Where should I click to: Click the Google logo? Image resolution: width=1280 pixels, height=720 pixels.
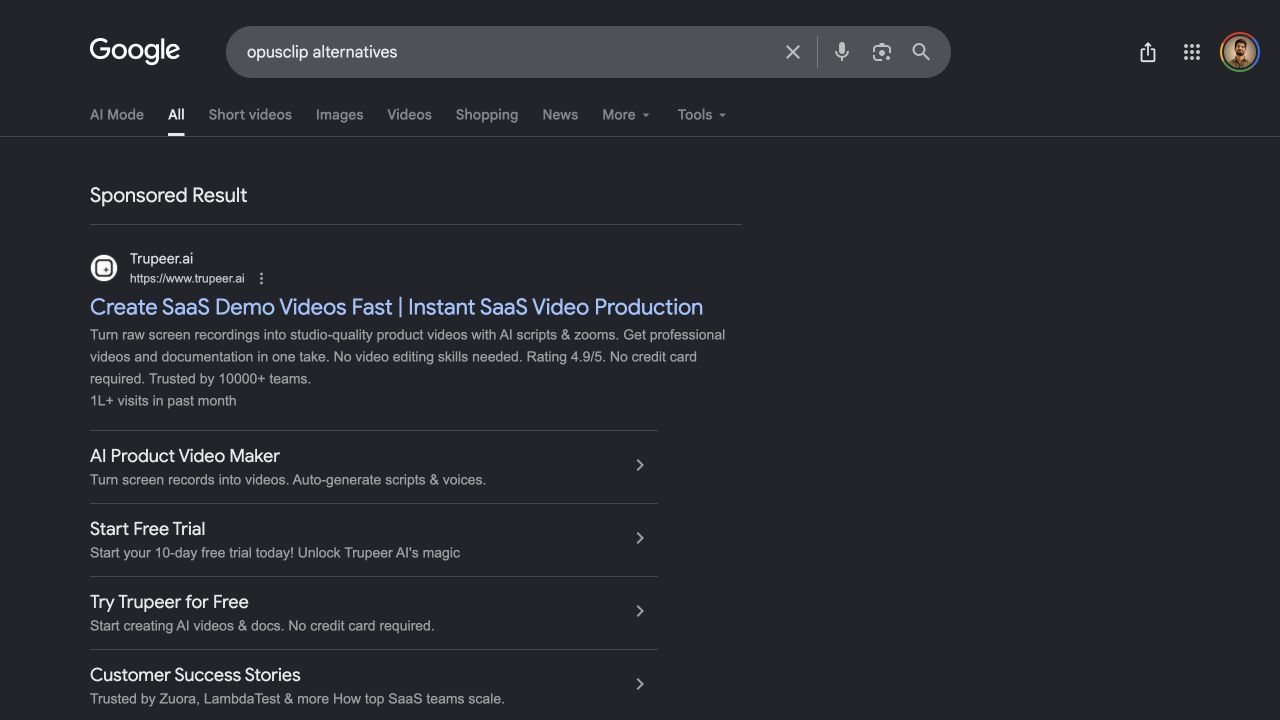click(x=135, y=51)
